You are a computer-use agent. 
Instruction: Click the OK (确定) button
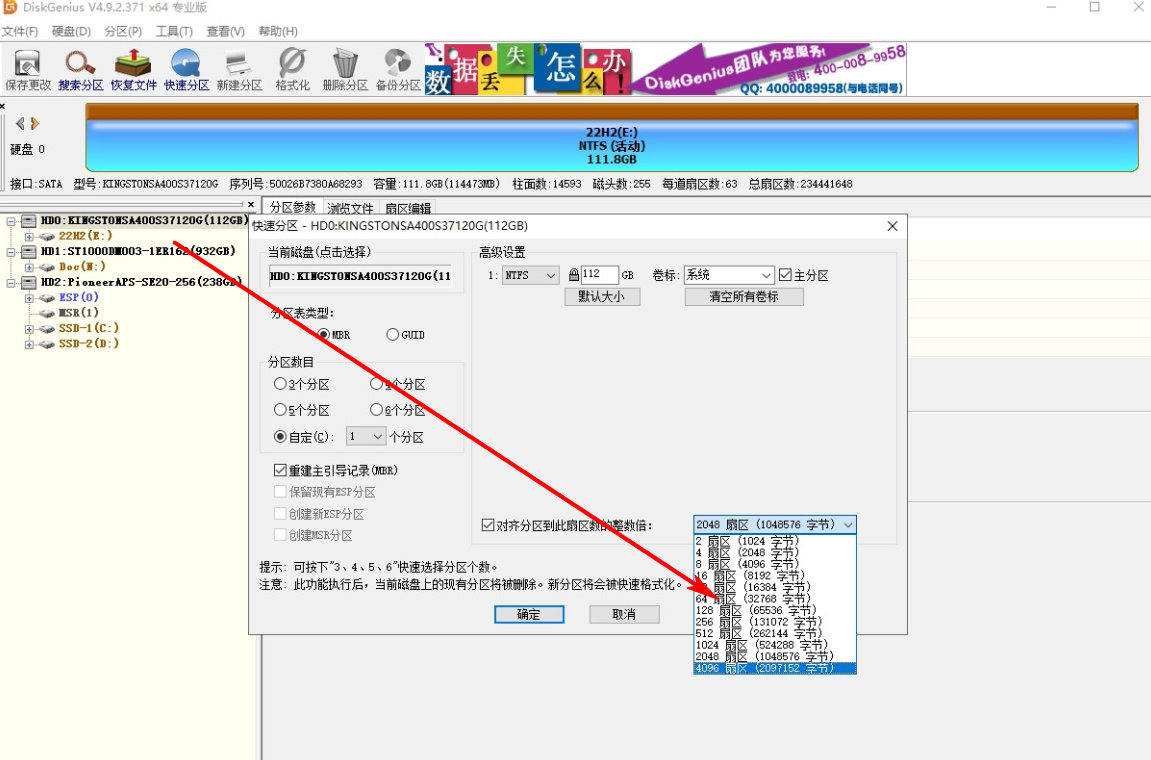click(x=529, y=614)
